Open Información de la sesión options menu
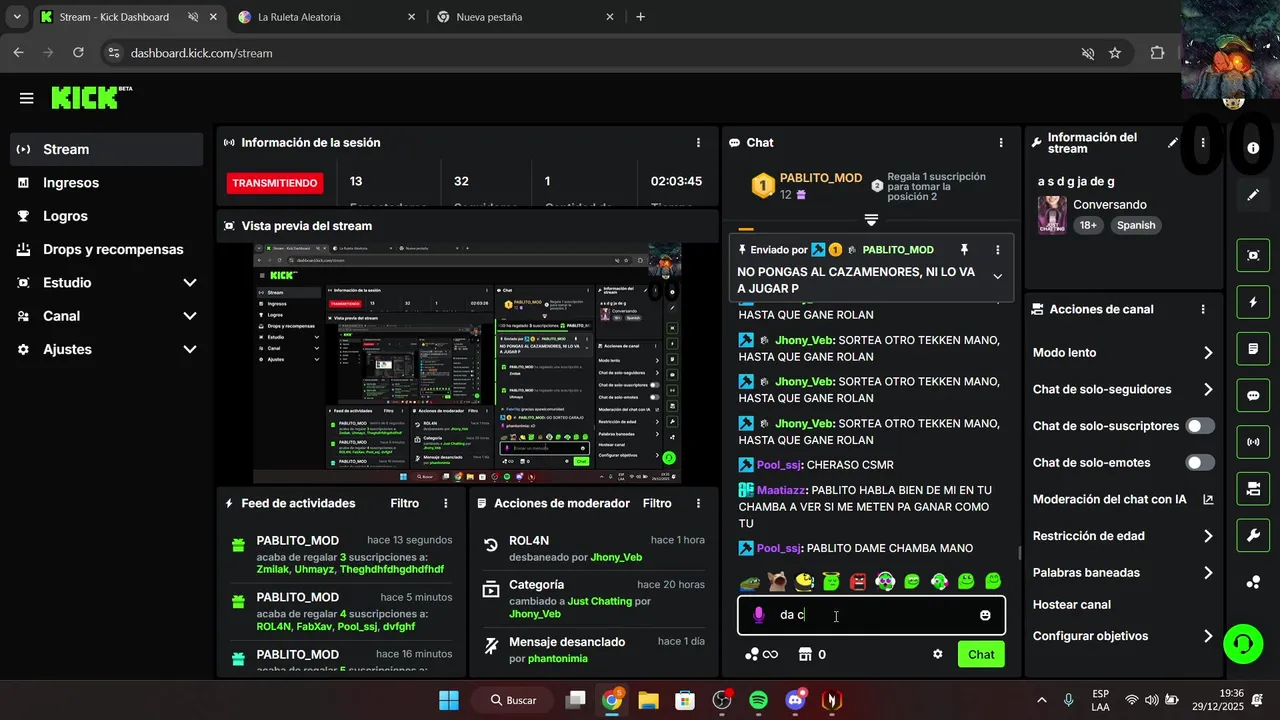This screenshot has height=720, width=1280. (x=698, y=143)
